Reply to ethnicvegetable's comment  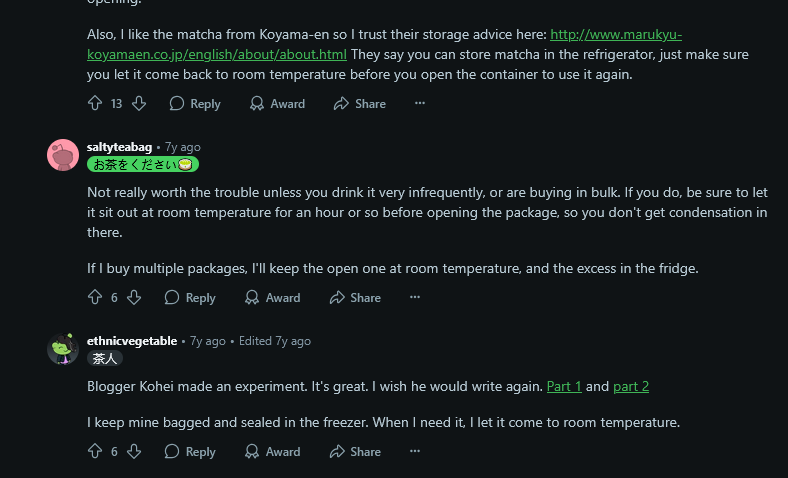190,451
